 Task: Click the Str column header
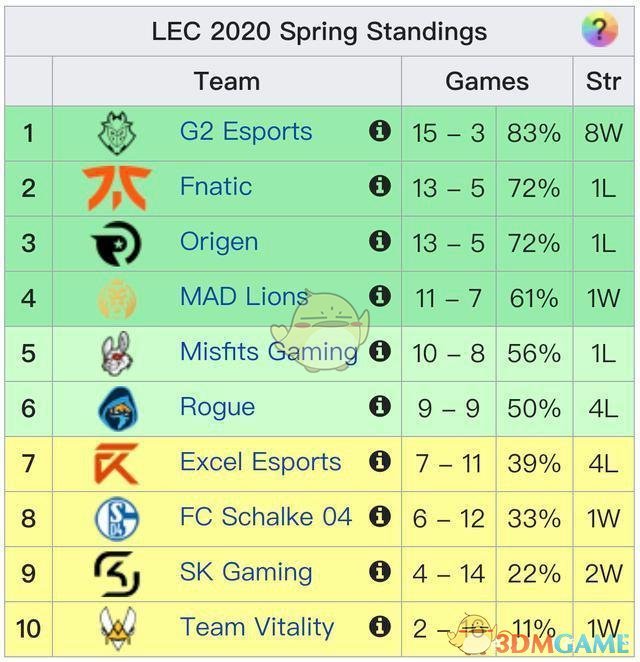click(x=603, y=82)
